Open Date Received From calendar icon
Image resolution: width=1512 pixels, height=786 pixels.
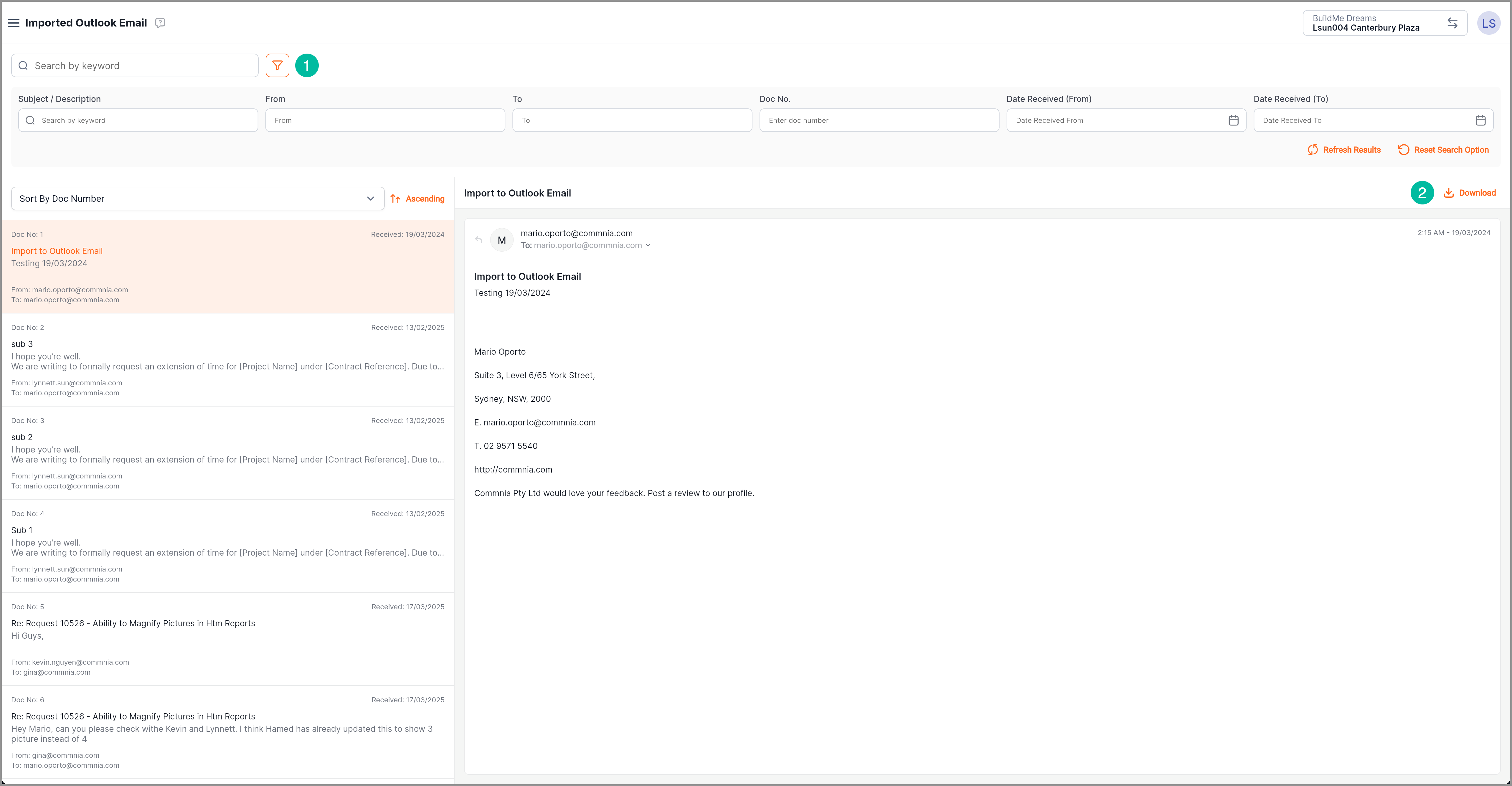1233,120
